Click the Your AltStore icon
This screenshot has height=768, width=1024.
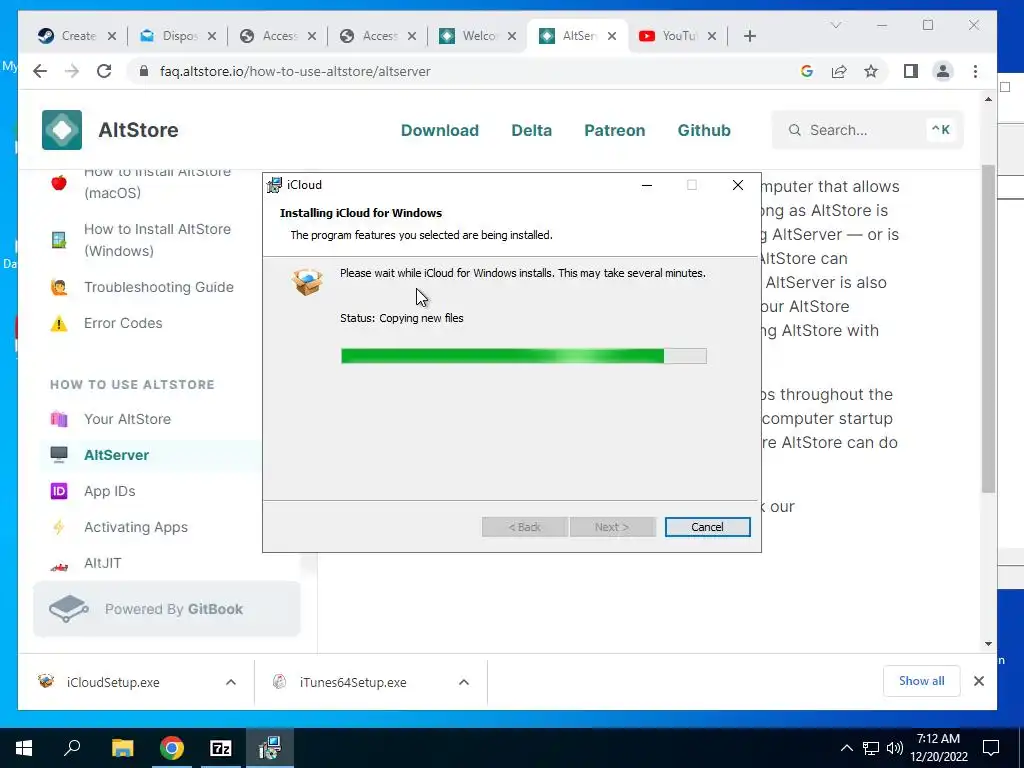point(59,419)
